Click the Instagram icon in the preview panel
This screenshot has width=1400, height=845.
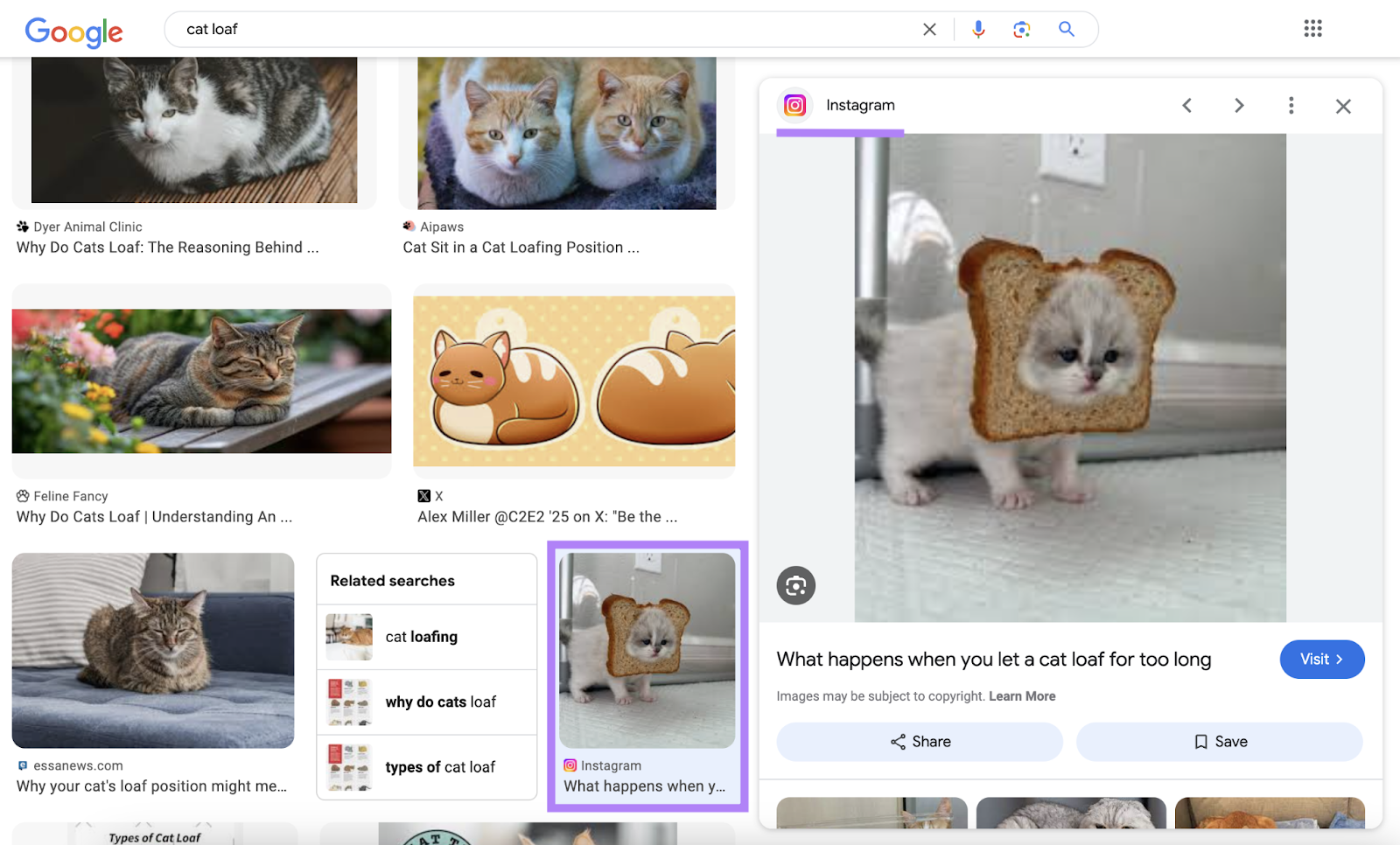794,105
